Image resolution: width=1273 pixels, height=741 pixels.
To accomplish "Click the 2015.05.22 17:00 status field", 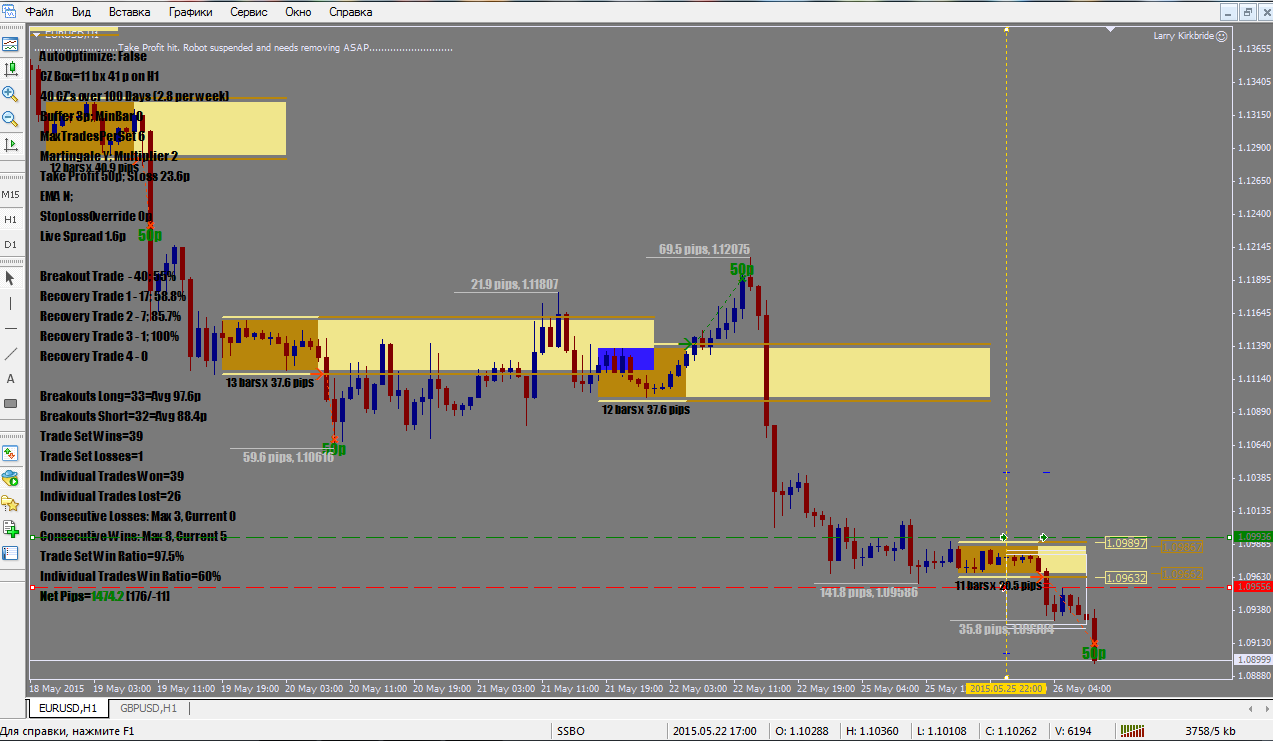I will click(x=715, y=731).
